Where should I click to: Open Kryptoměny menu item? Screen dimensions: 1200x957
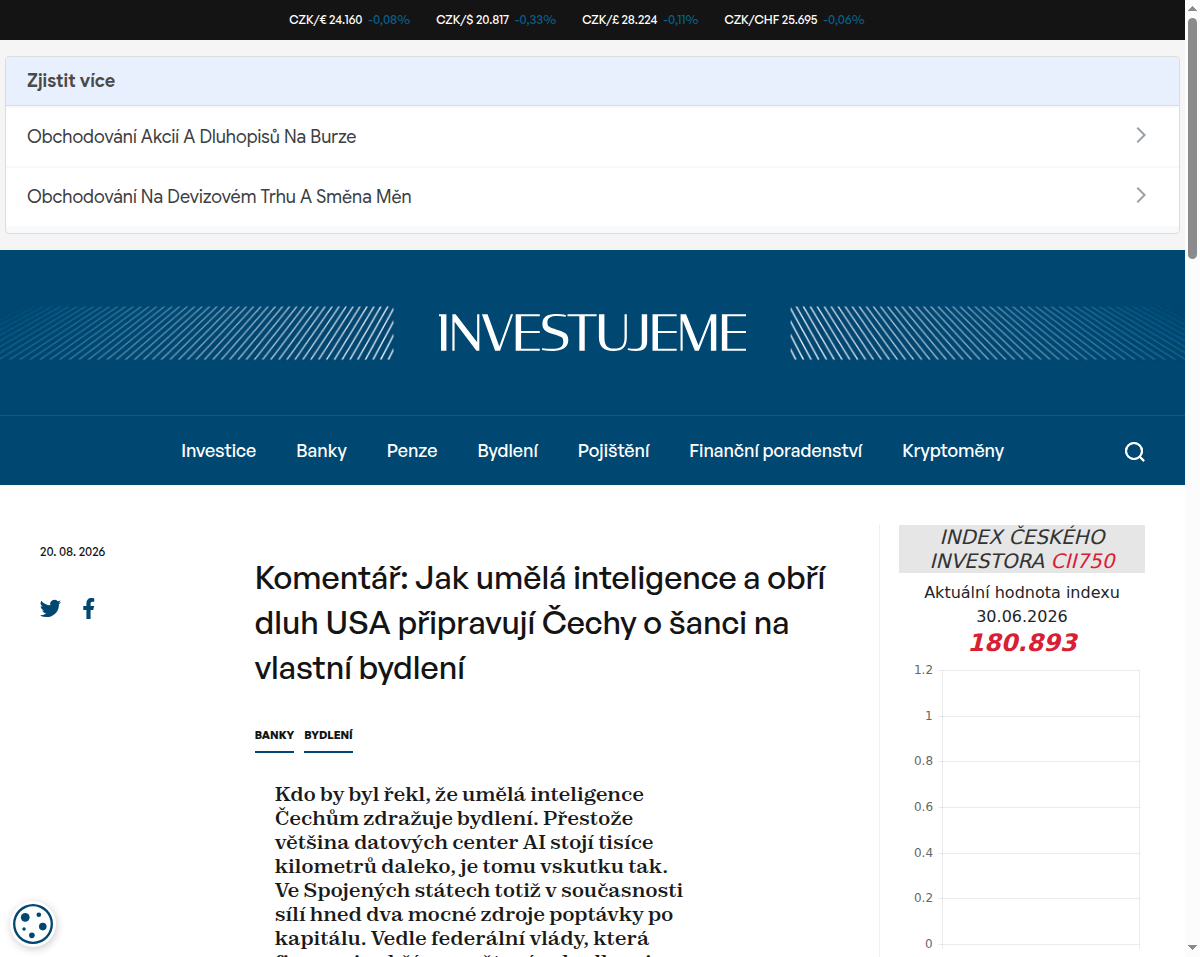tap(953, 451)
